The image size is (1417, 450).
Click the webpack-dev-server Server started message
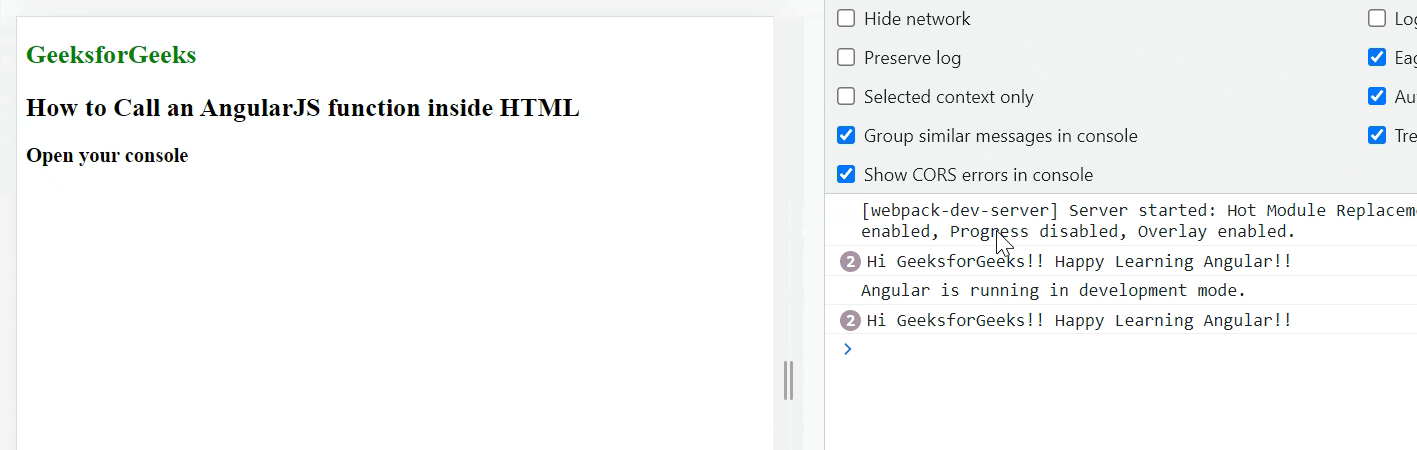(x=1139, y=221)
